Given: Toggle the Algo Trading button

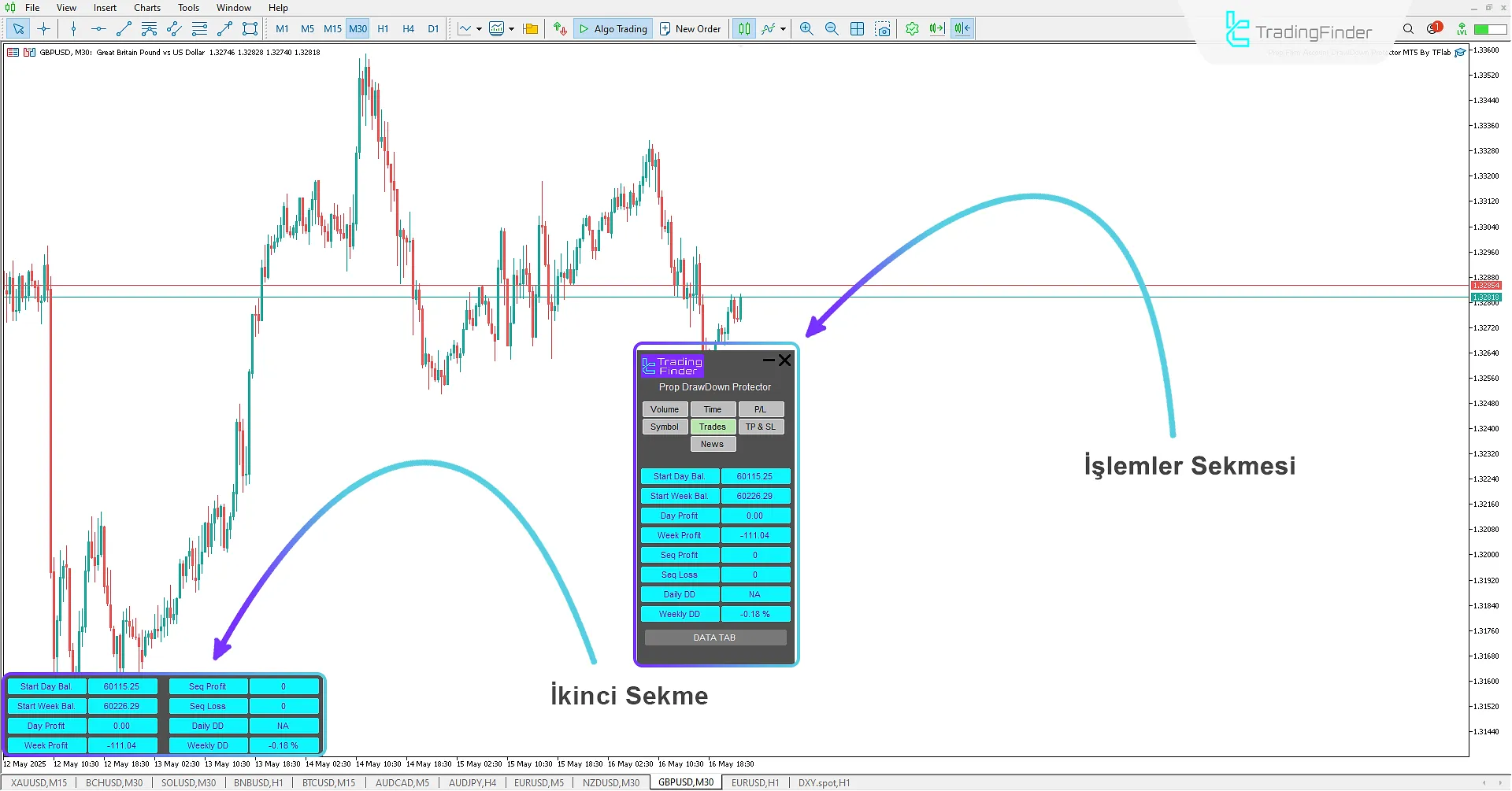Looking at the screenshot, I should 613,29.
